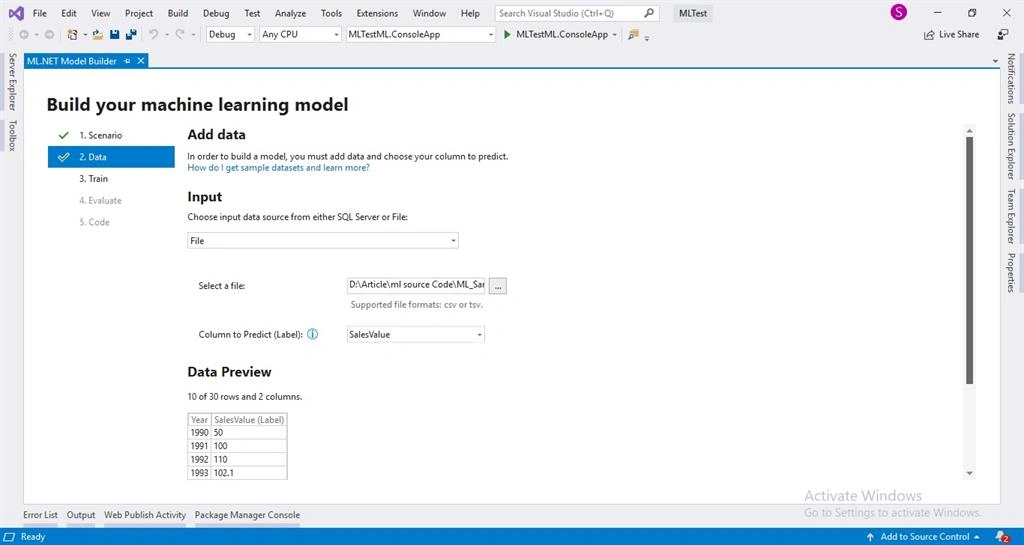Click the Save floppy disk icon
Image resolution: width=1024 pixels, height=545 pixels.
115,35
